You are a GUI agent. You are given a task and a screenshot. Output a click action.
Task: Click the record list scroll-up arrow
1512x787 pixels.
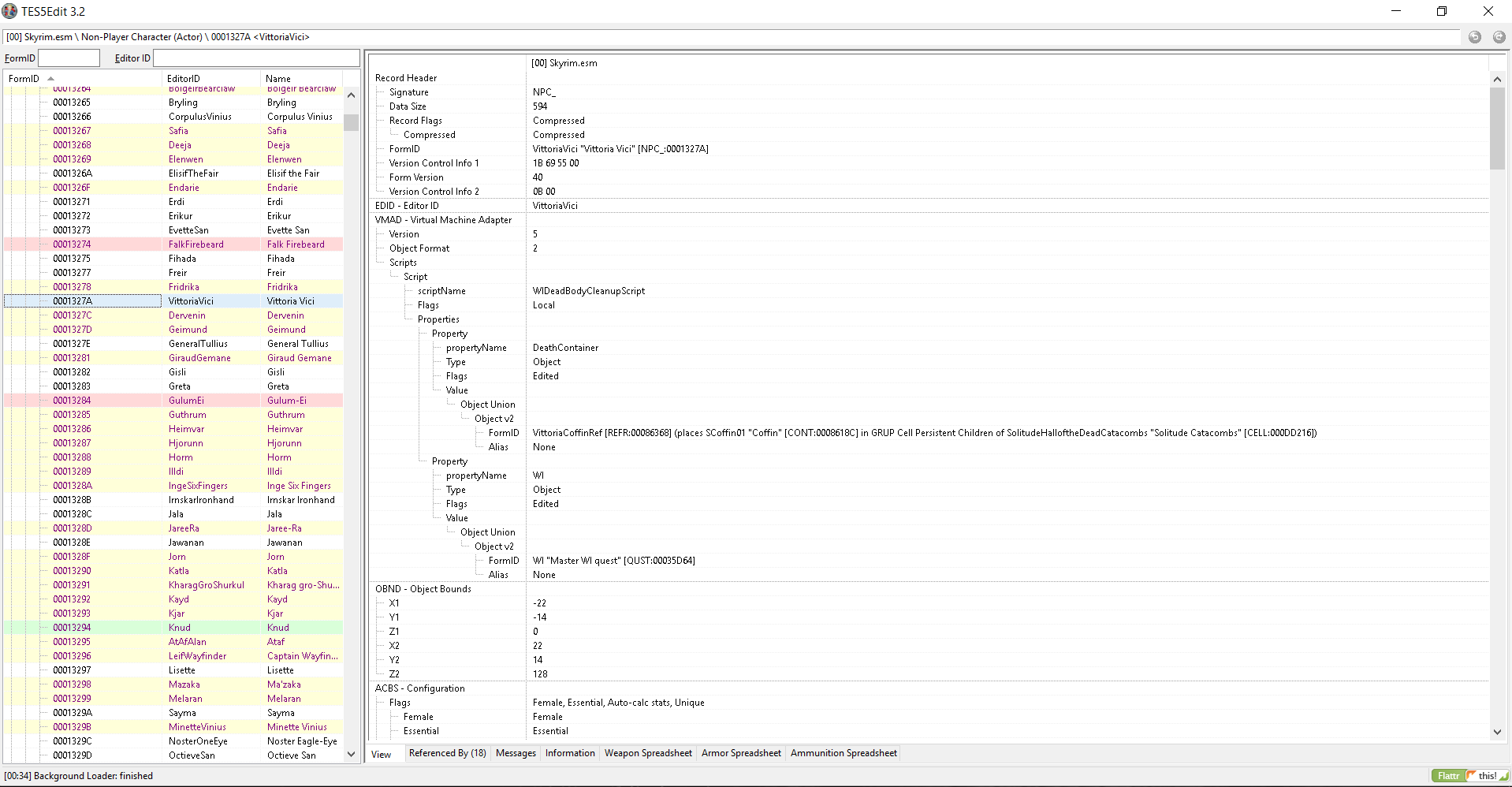[x=352, y=95]
